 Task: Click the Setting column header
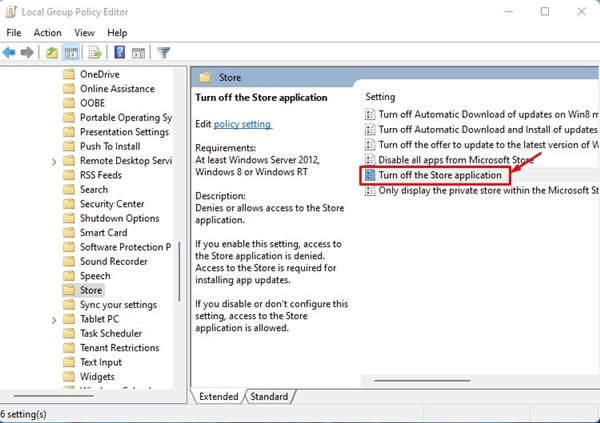[380, 97]
